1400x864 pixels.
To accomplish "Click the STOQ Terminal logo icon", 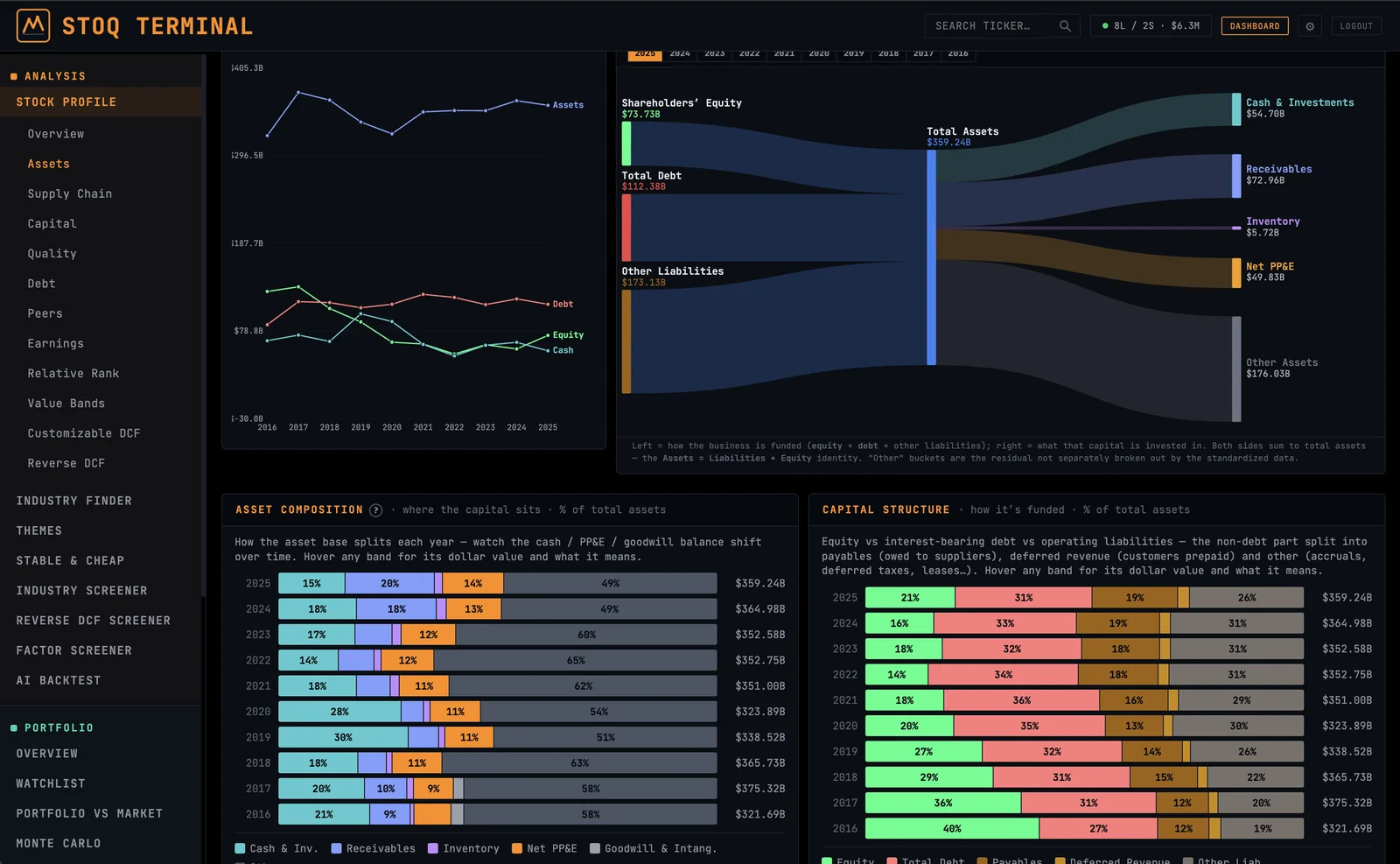I will pyautogui.click(x=33, y=26).
